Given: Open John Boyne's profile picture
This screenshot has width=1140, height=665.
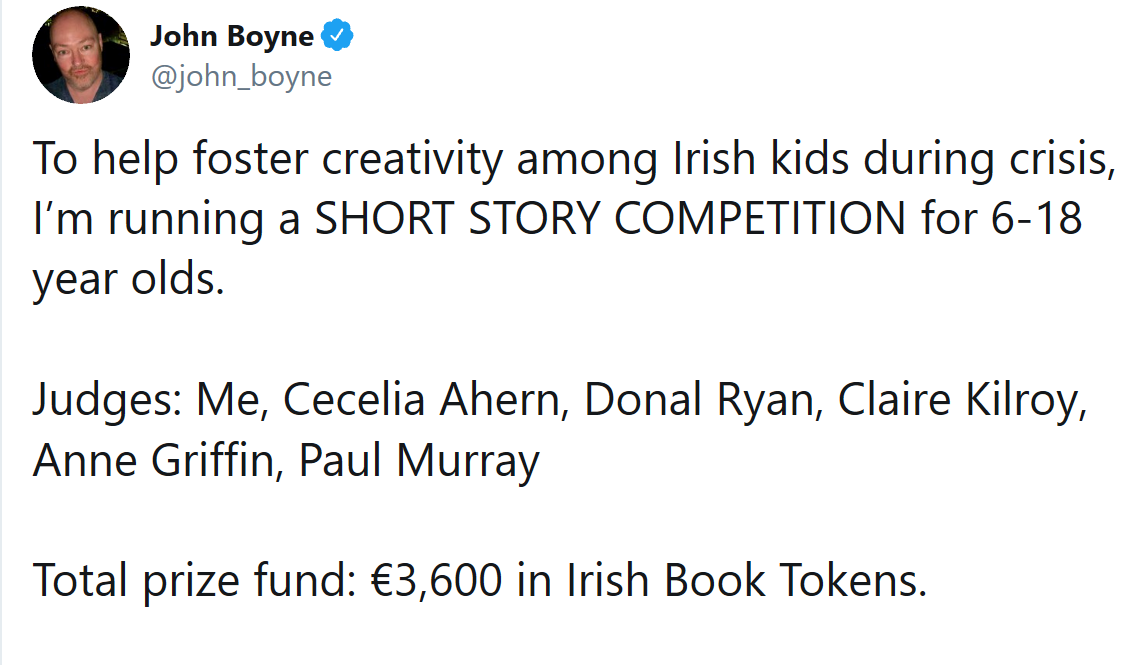Looking at the screenshot, I should 81,55.
